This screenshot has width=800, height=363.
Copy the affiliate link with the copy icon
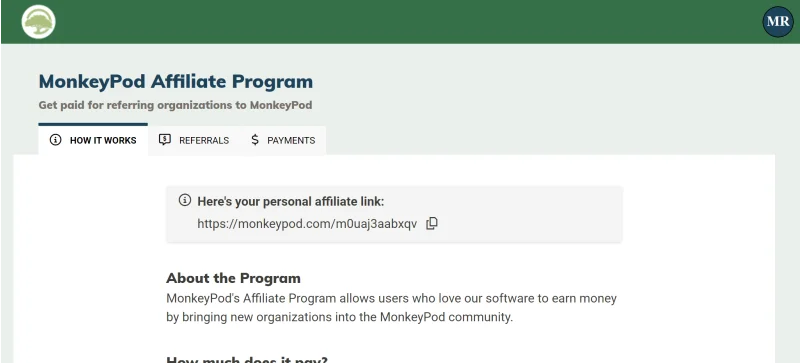click(432, 224)
